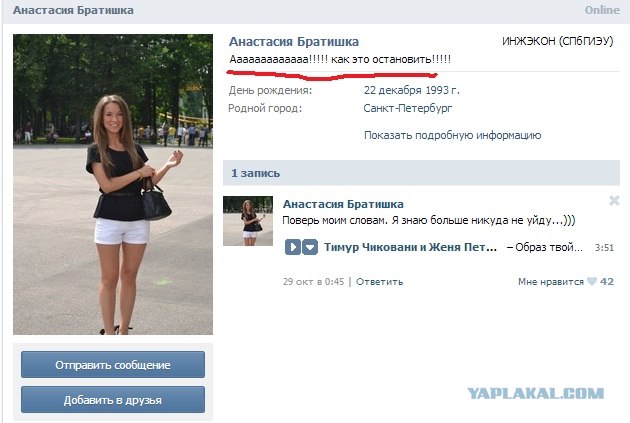Image resolution: width=630 pixels, height=423 pixels.
Task: Click the 42 likes counter
Action: [607, 282]
